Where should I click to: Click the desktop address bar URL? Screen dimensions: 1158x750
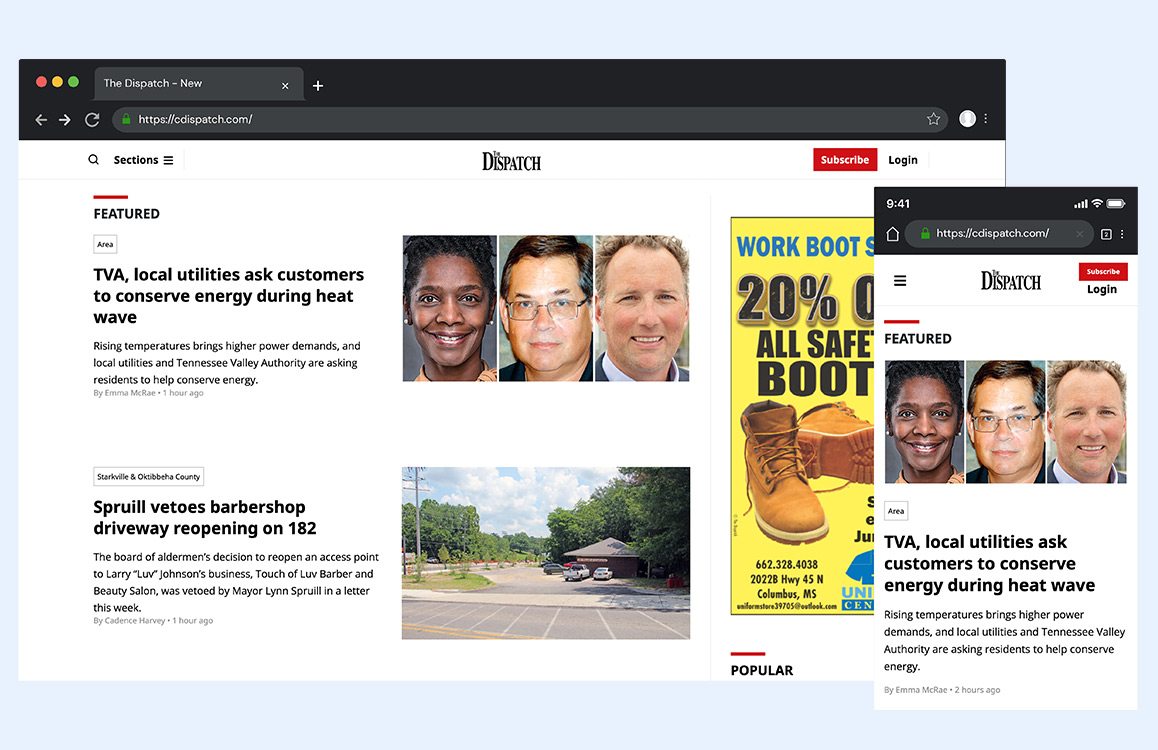click(195, 119)
